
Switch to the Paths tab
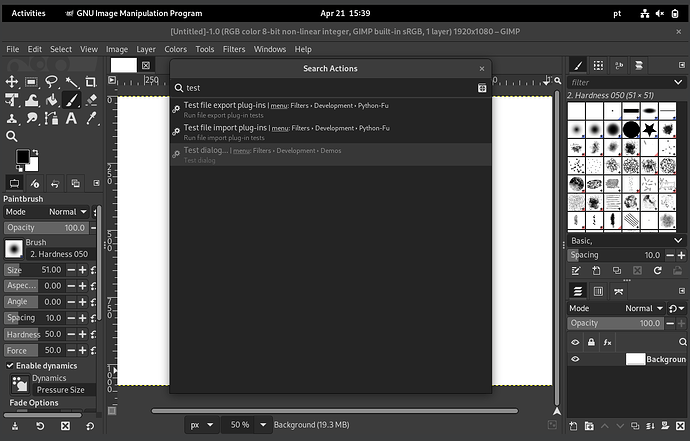coord(619,291)
